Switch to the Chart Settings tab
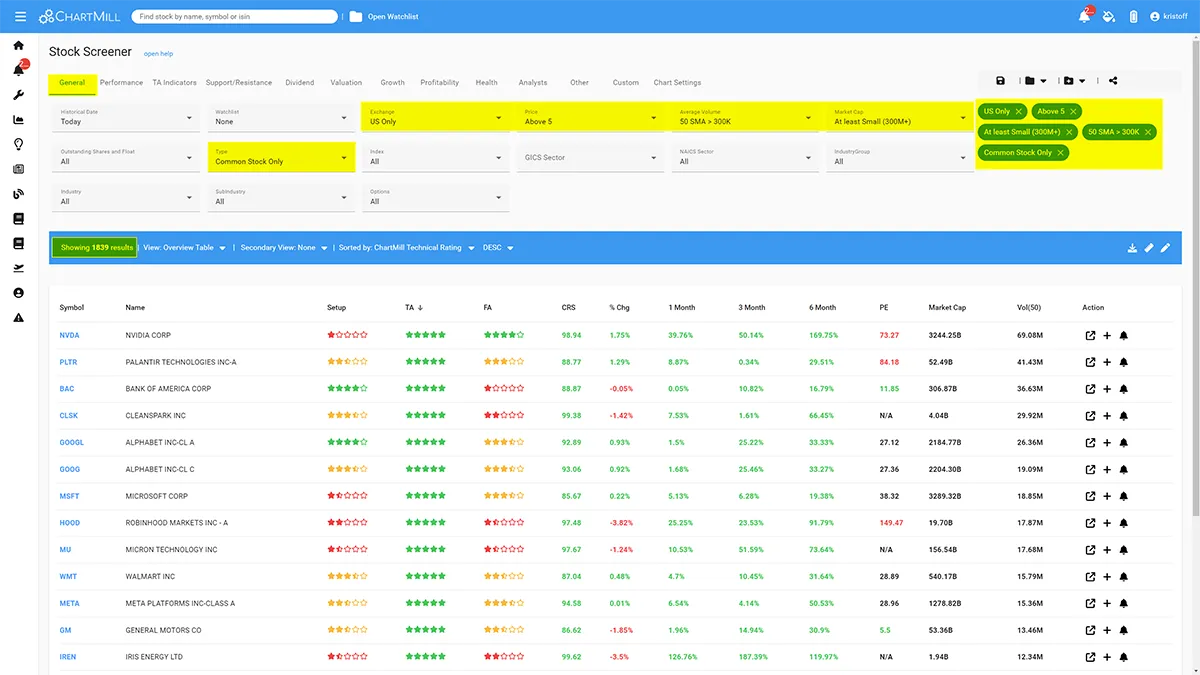This screenshot has height=675, width=1200. tap(677, 83)
